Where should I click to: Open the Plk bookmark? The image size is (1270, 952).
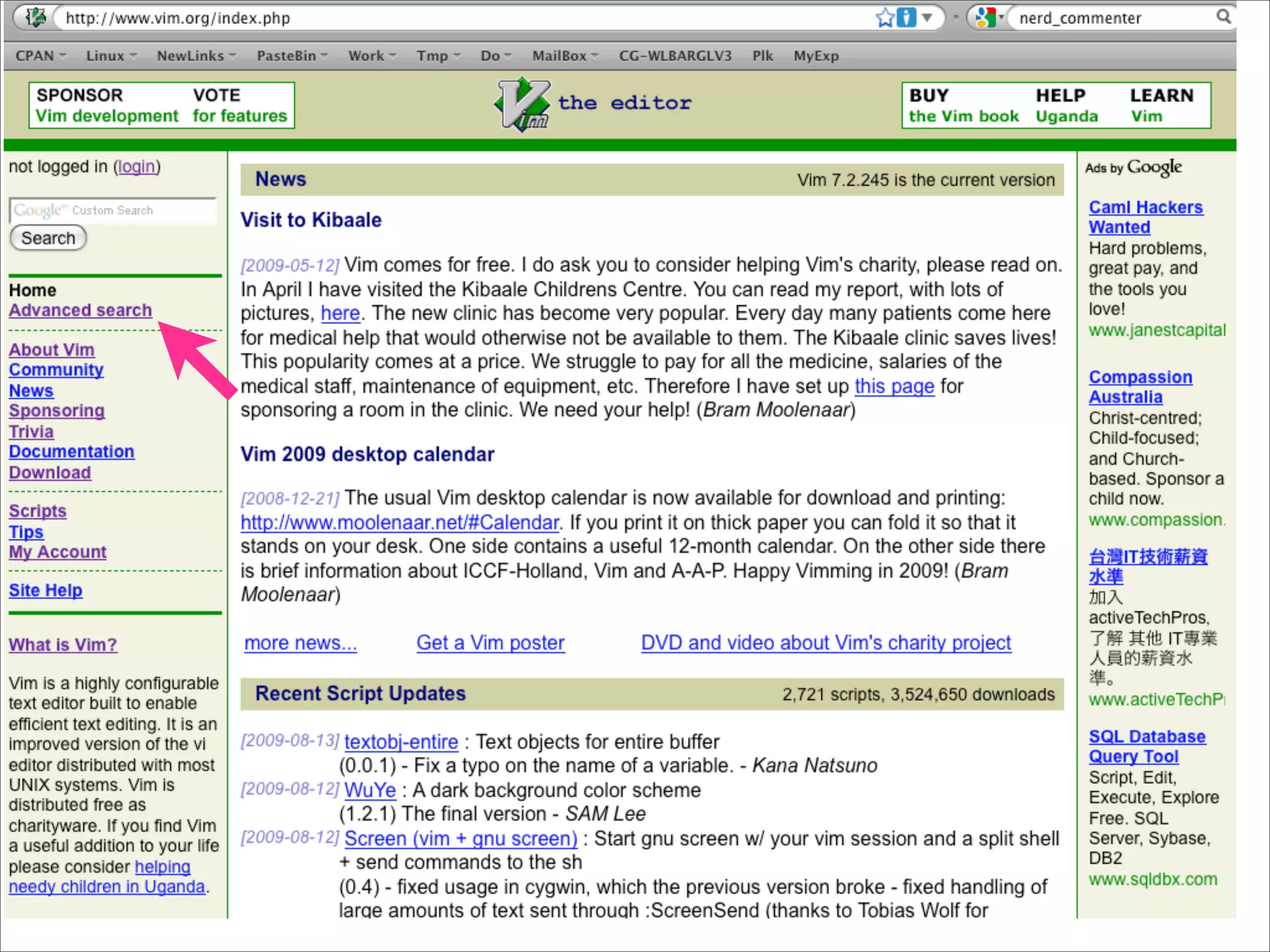pyautogui.click(x=762, y=56)
